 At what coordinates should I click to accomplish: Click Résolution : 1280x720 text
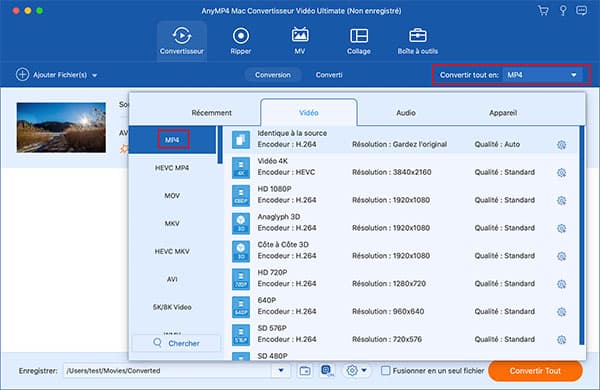pos(389,284)
